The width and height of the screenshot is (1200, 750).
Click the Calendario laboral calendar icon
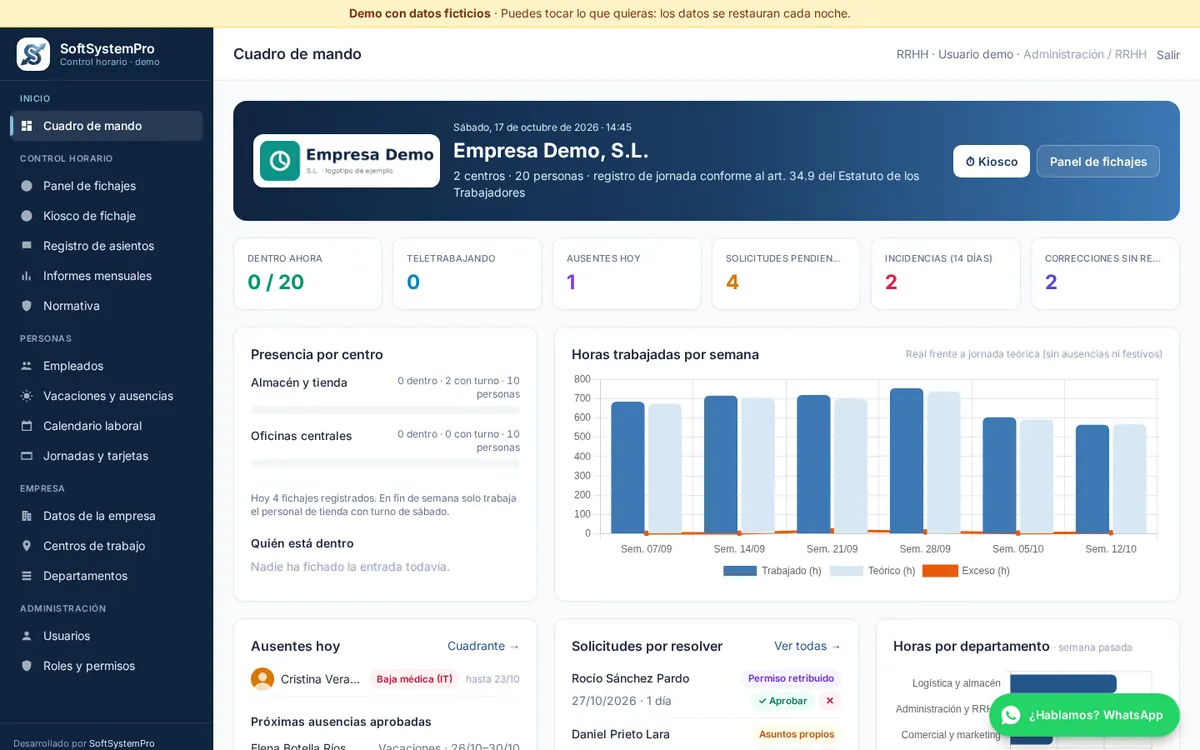[x=27, y=426]
